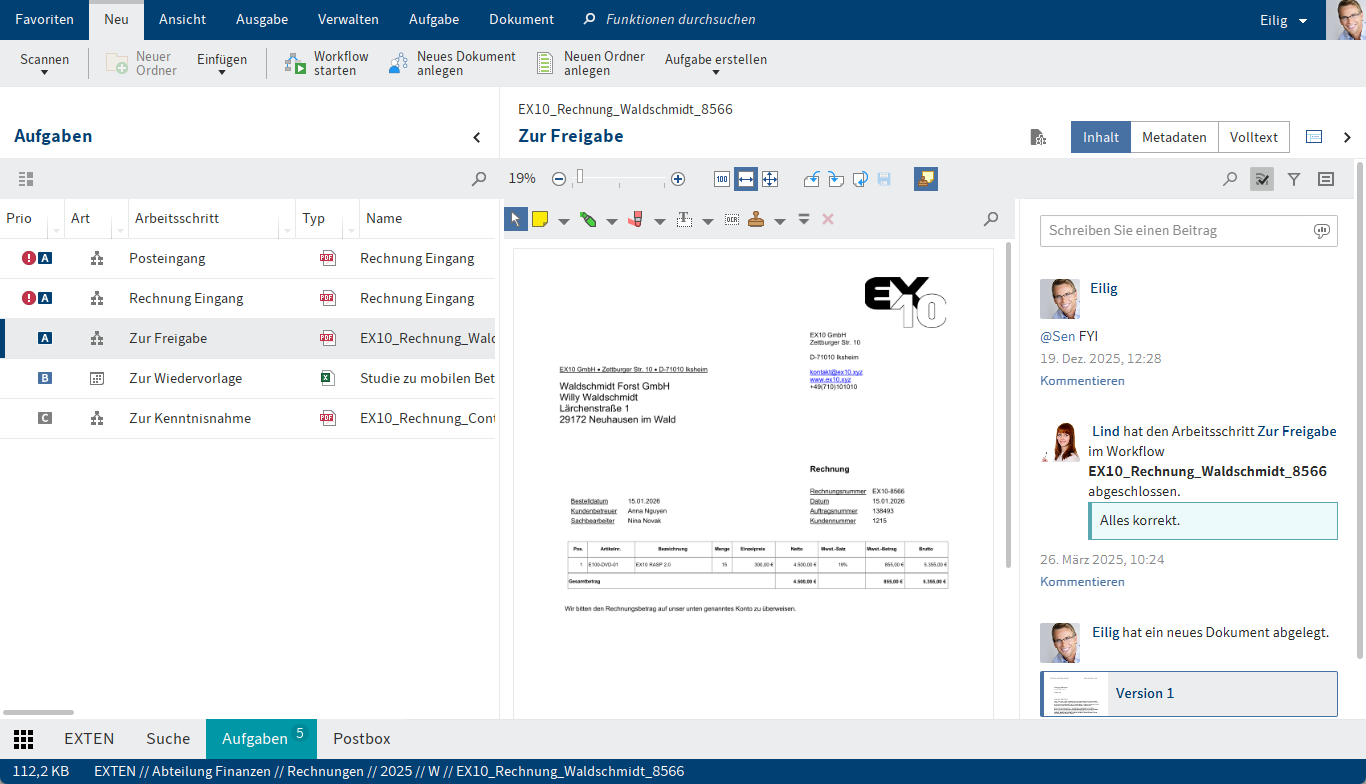Expand the Aufgabe erstellen dropdown
The height and width of the screenshot is (784, 1366).
pos(716,64)
